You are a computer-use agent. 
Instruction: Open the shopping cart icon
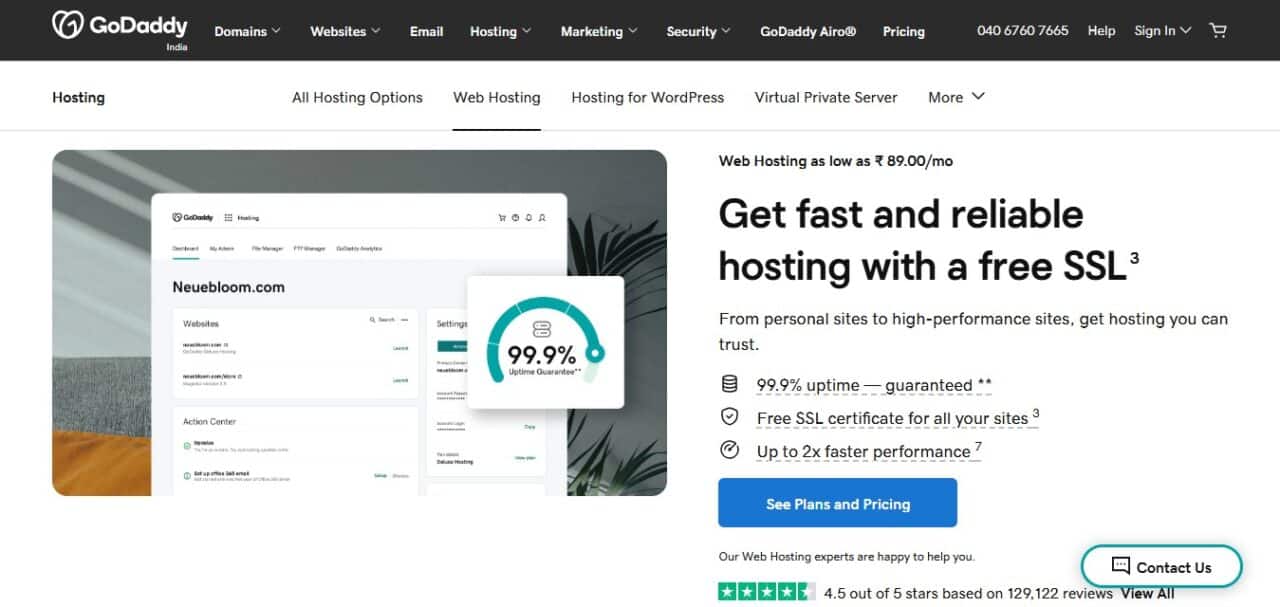point(1217,31)
